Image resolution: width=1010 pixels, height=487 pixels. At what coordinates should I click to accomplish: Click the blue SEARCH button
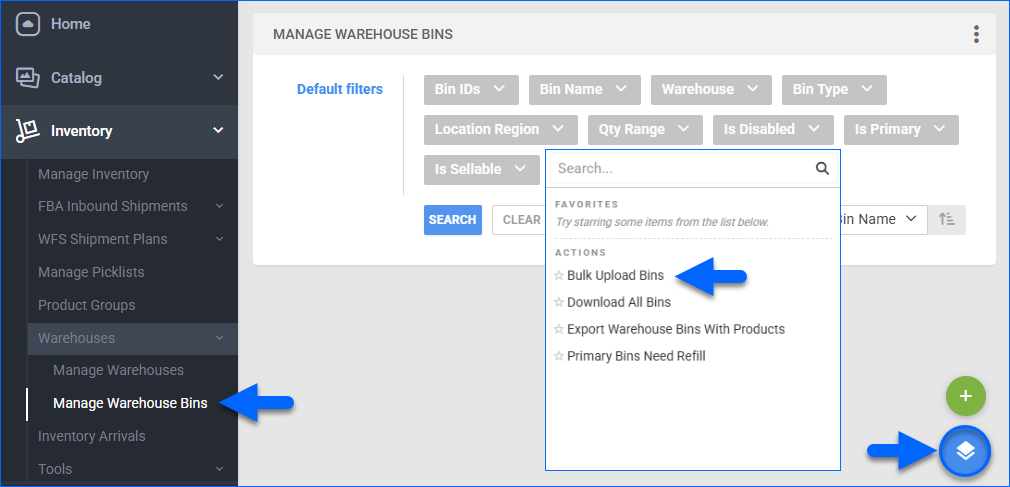[x=452, y=220]
